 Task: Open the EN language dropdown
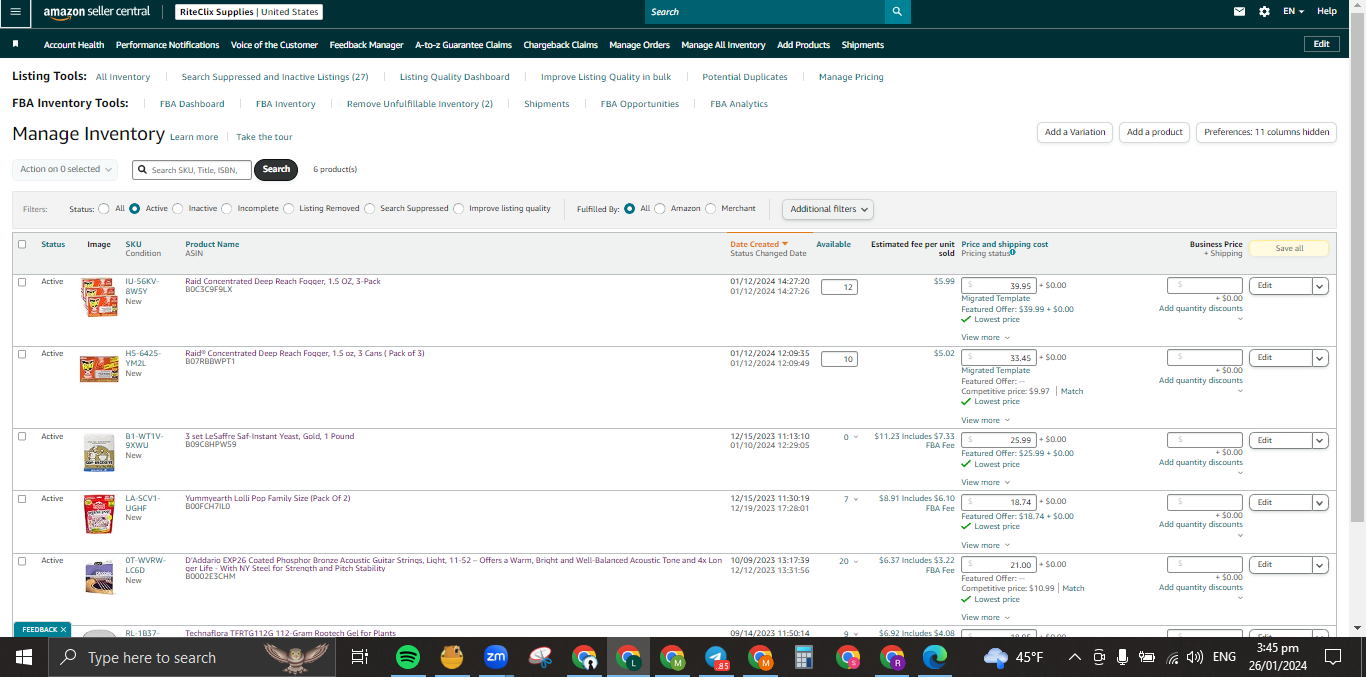click(x=1293, y=12)
